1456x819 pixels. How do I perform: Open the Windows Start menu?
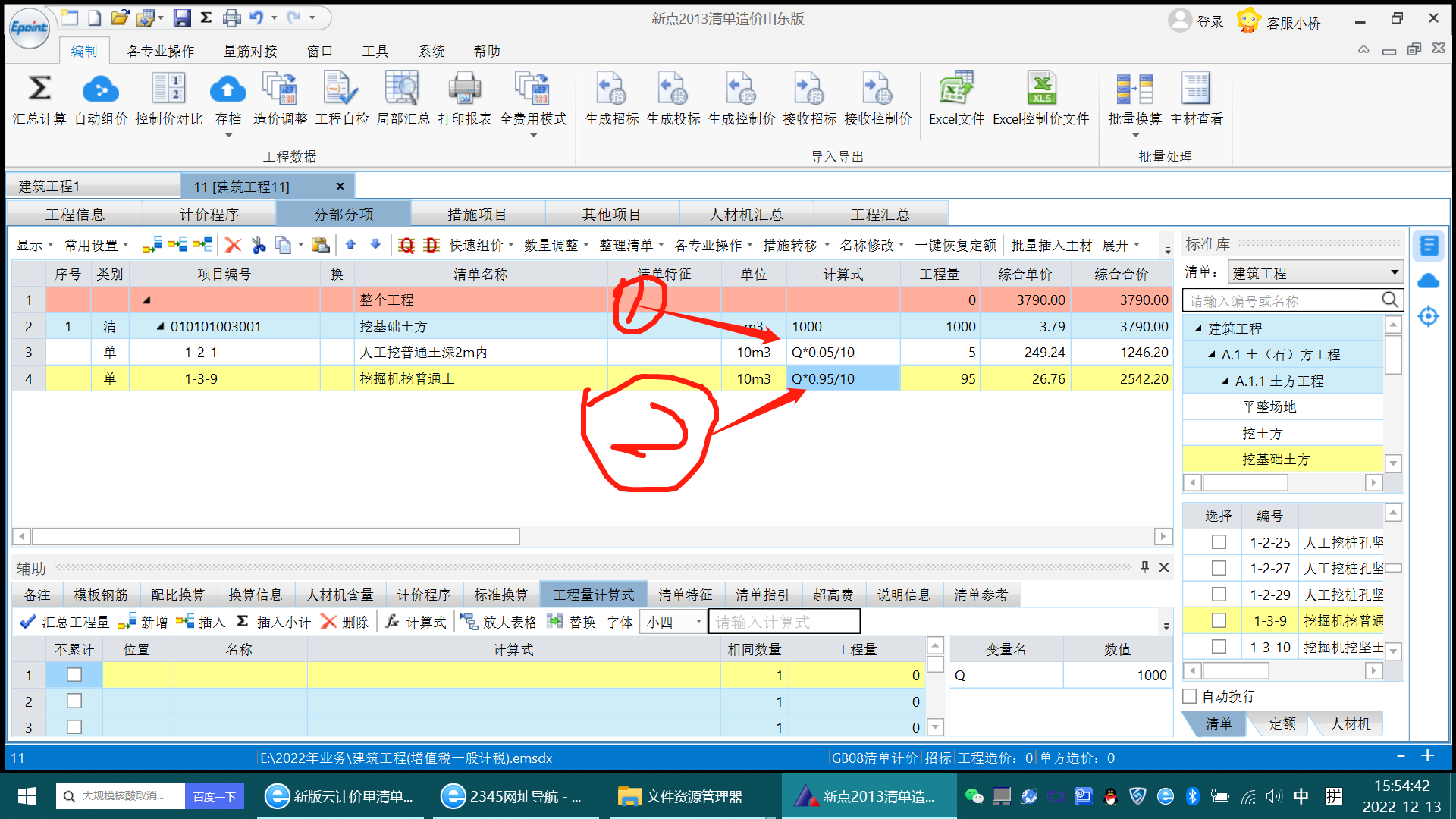pos(27,796)
